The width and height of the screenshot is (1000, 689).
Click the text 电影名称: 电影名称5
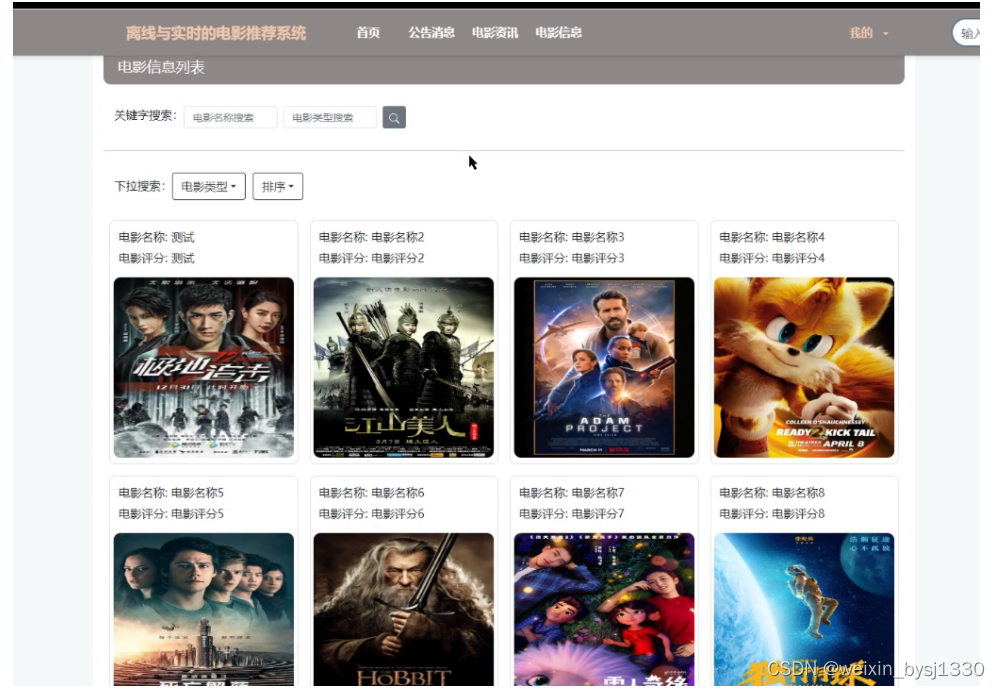(x=171, y=493)
